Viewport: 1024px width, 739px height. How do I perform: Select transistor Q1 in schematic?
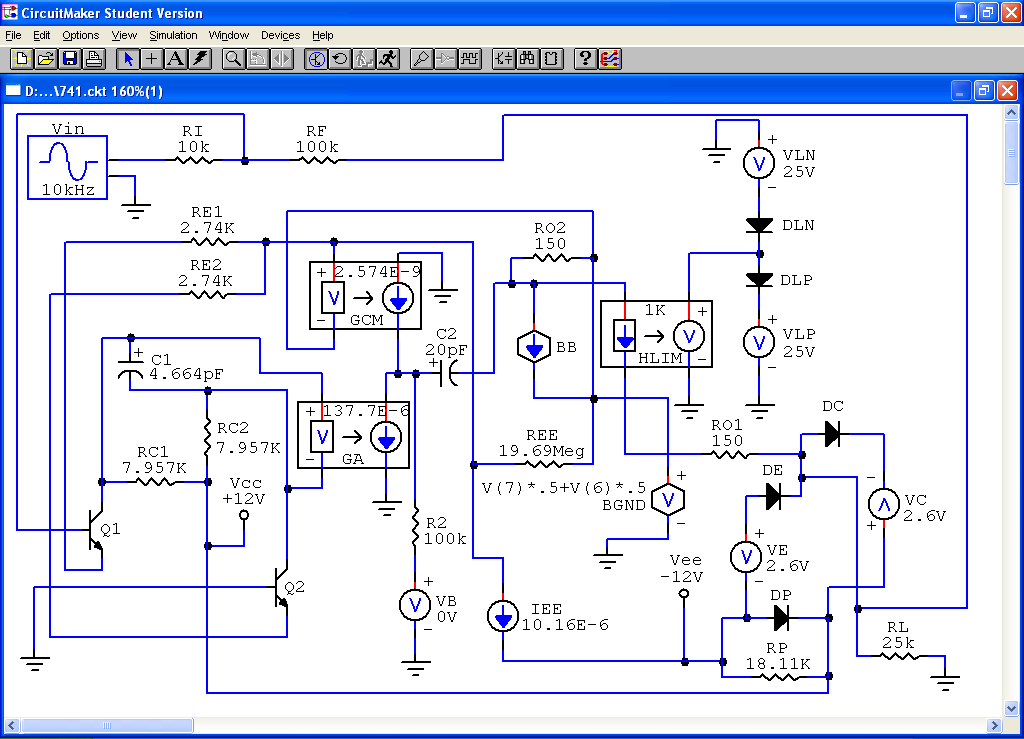(97, 530)
